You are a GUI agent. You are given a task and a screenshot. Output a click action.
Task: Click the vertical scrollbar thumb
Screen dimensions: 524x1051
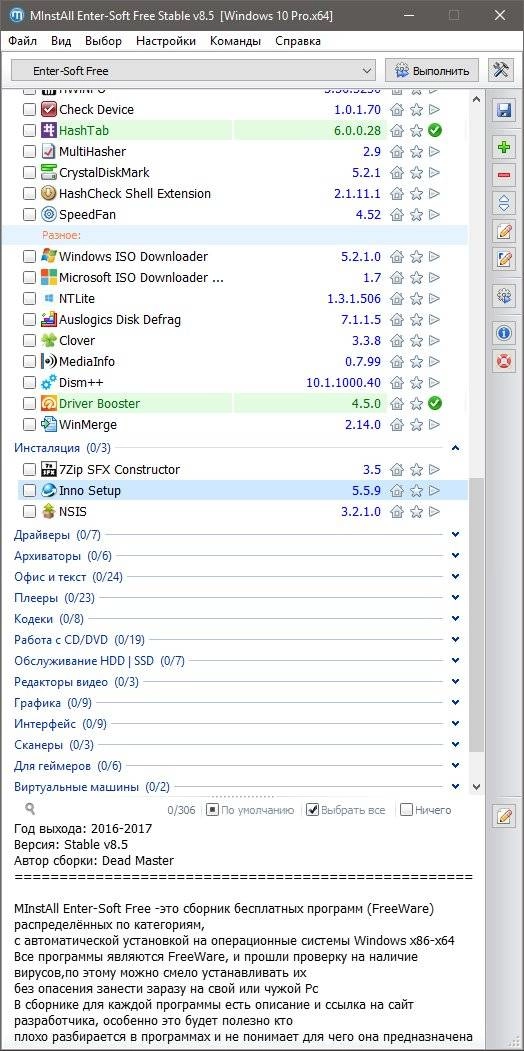(x=476, y=615)
